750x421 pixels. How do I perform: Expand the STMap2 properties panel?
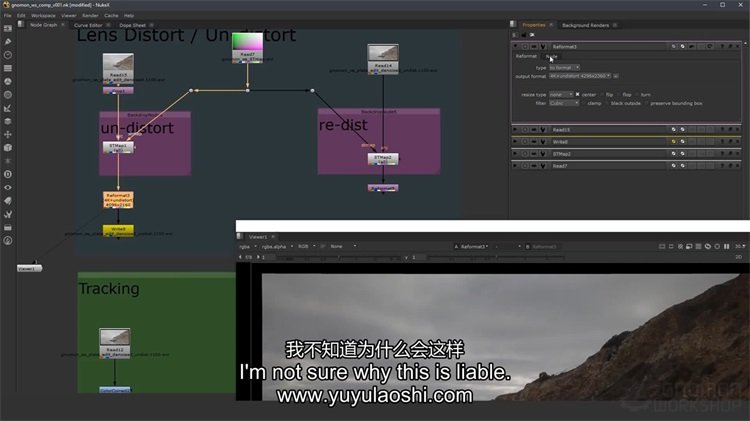pos(516,154)
